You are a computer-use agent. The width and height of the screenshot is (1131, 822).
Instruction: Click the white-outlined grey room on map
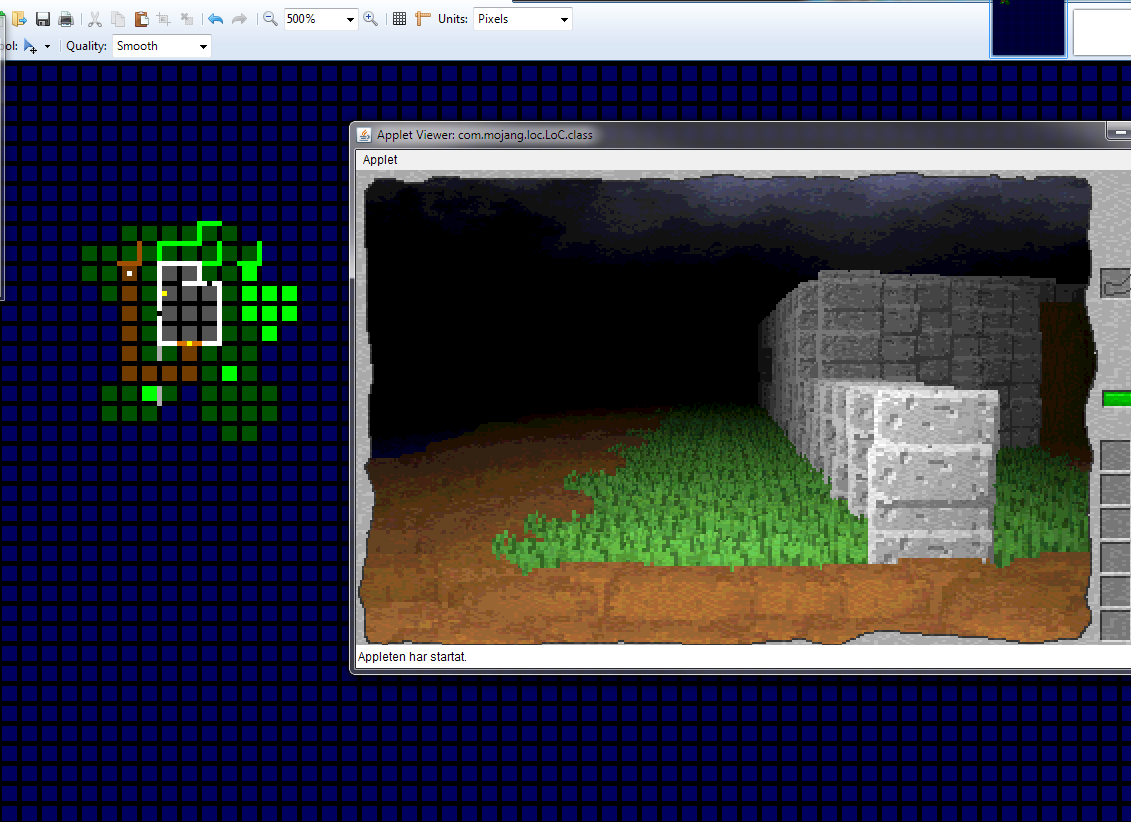click(189, 304)
